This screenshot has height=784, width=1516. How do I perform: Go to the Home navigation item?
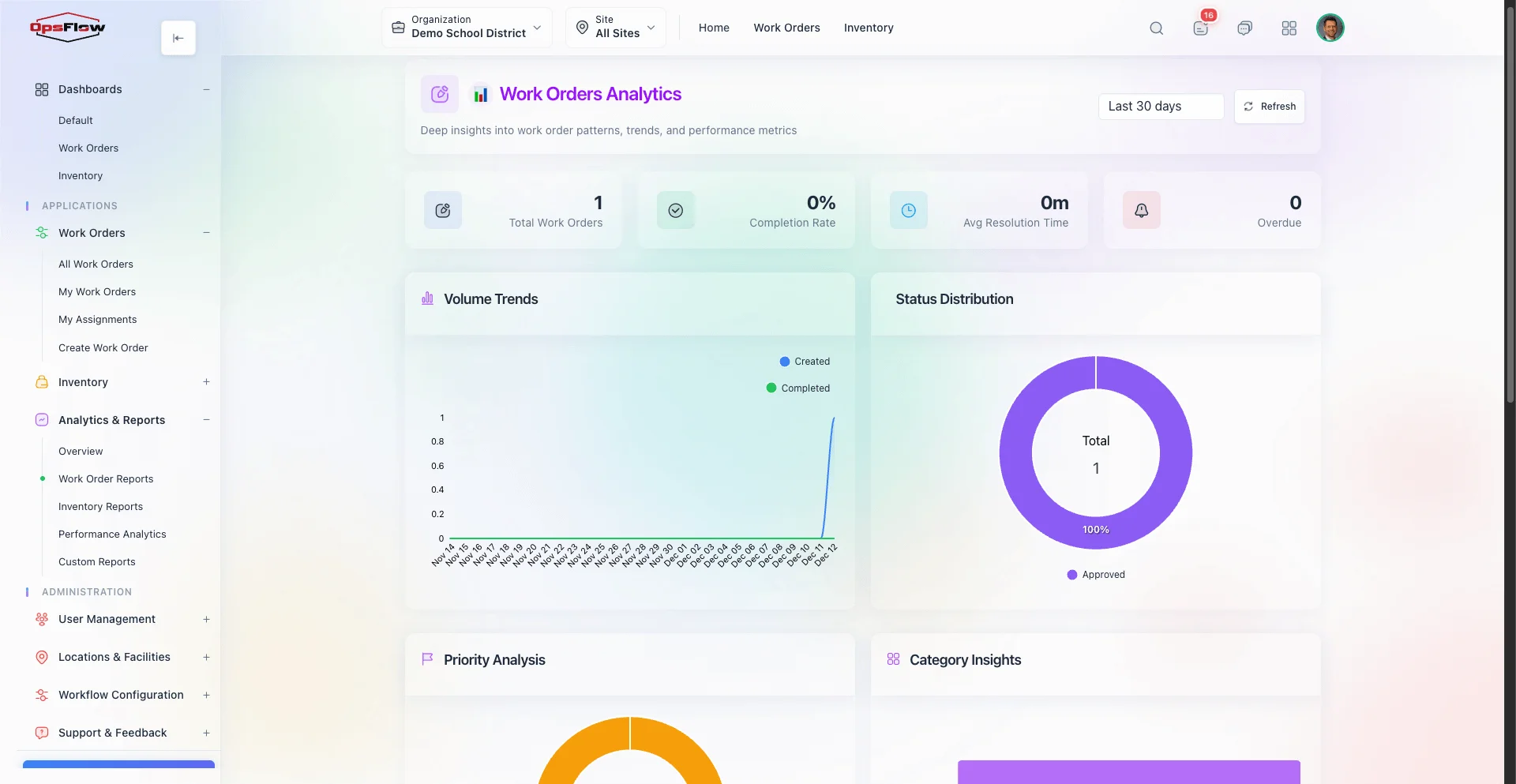tap(713, 28)
